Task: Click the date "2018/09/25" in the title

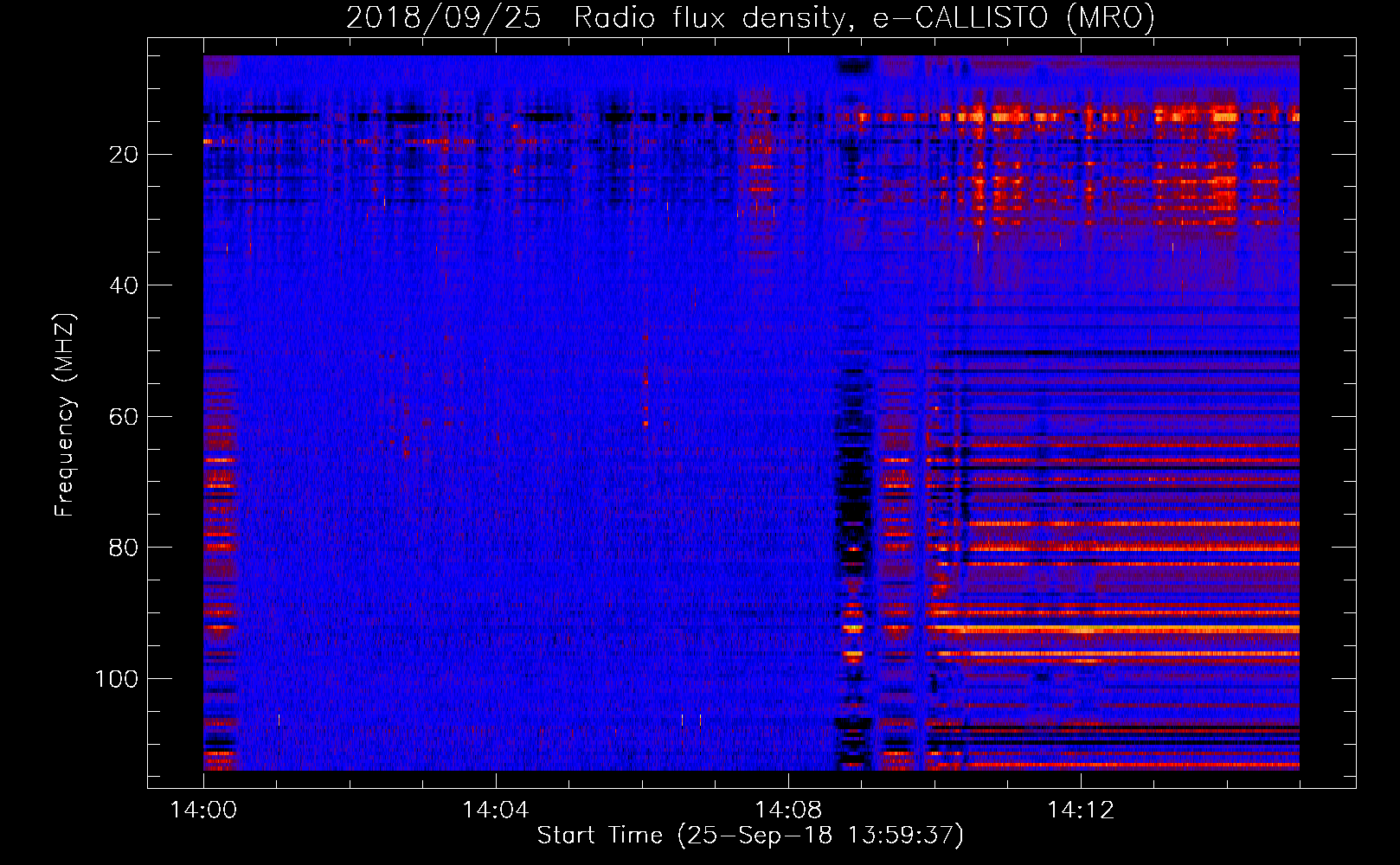Action: click(444, 17)
